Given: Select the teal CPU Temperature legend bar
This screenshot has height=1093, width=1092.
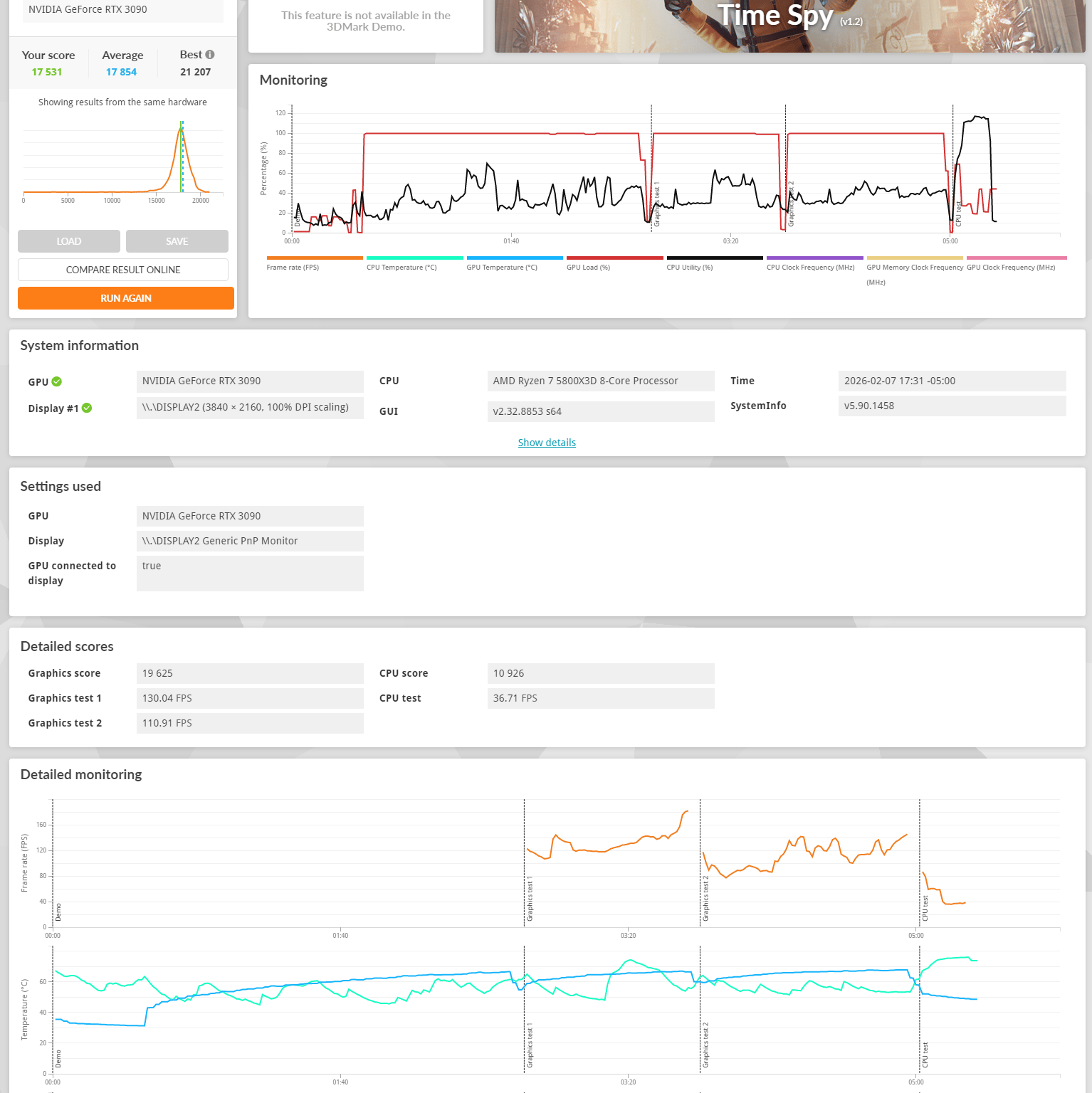Looking at the screenshot, I should click(x=415, y=258).
